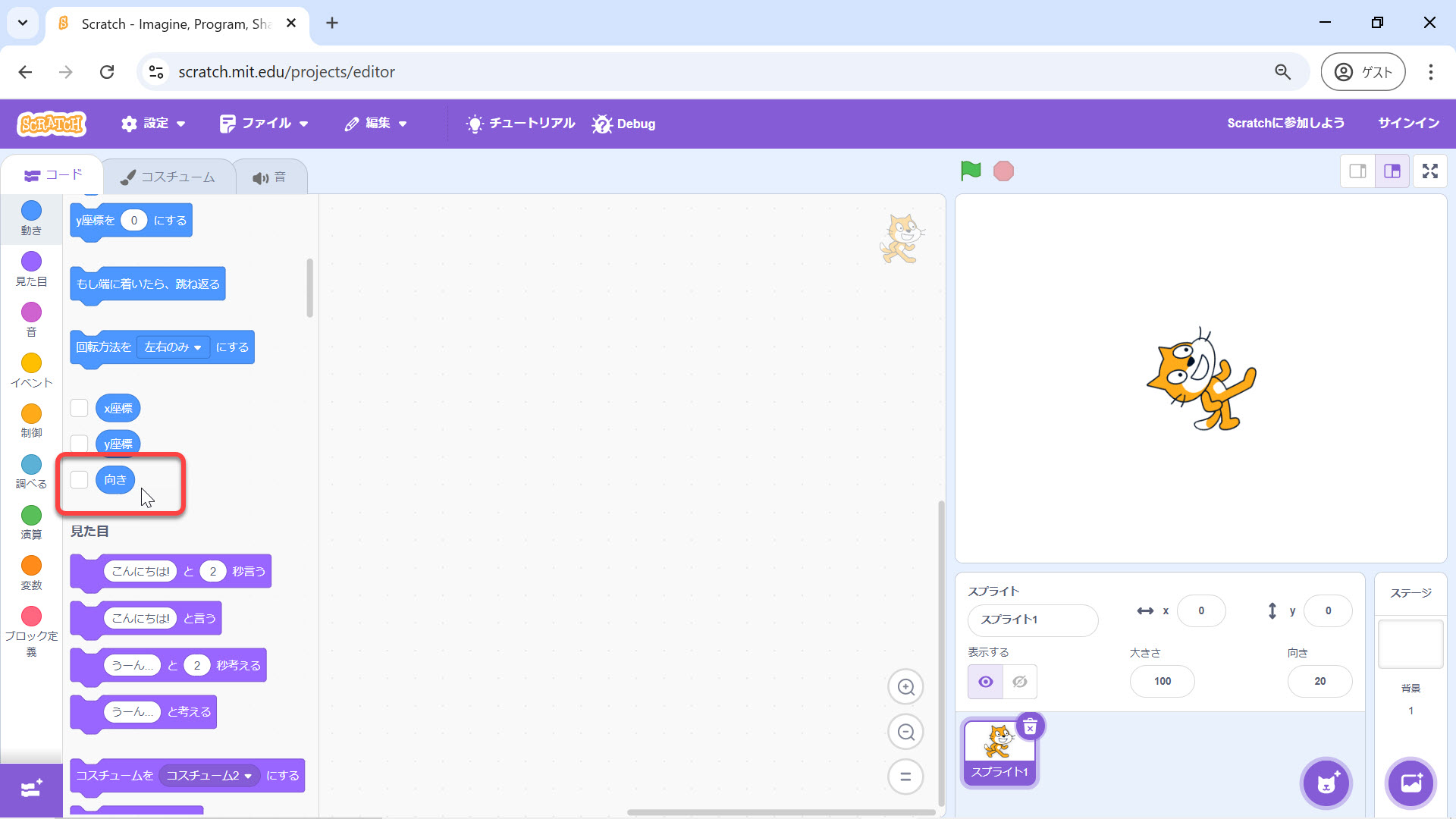Reload the browser page
The image size is (1456, 819).
coord(107,72)
